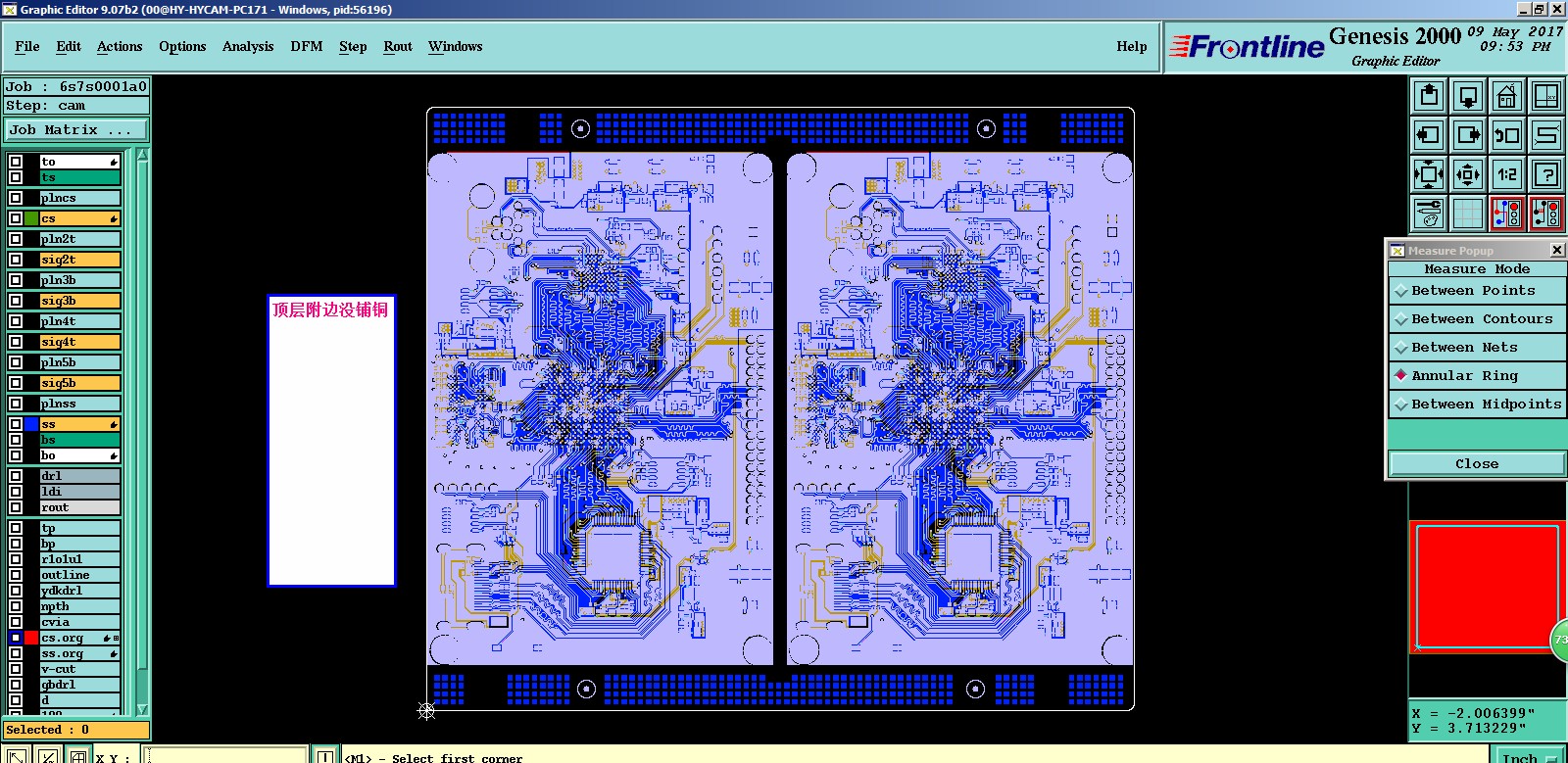Click the X Y coordinate input field
The width and height of the screenshot is (1568, 763).
[226, 756]
